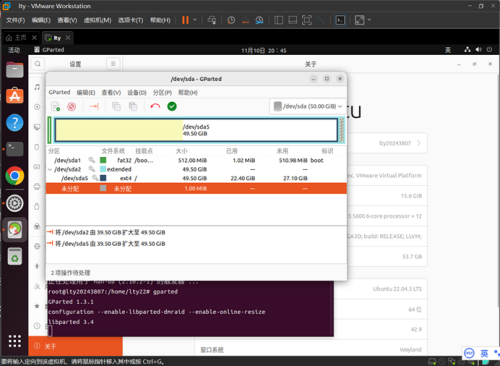Viewport: 500px width, 366px height.
Task: Create a new partition with GParted's toolbar icon
Action: pyautogui.click(x=55, y=106)
